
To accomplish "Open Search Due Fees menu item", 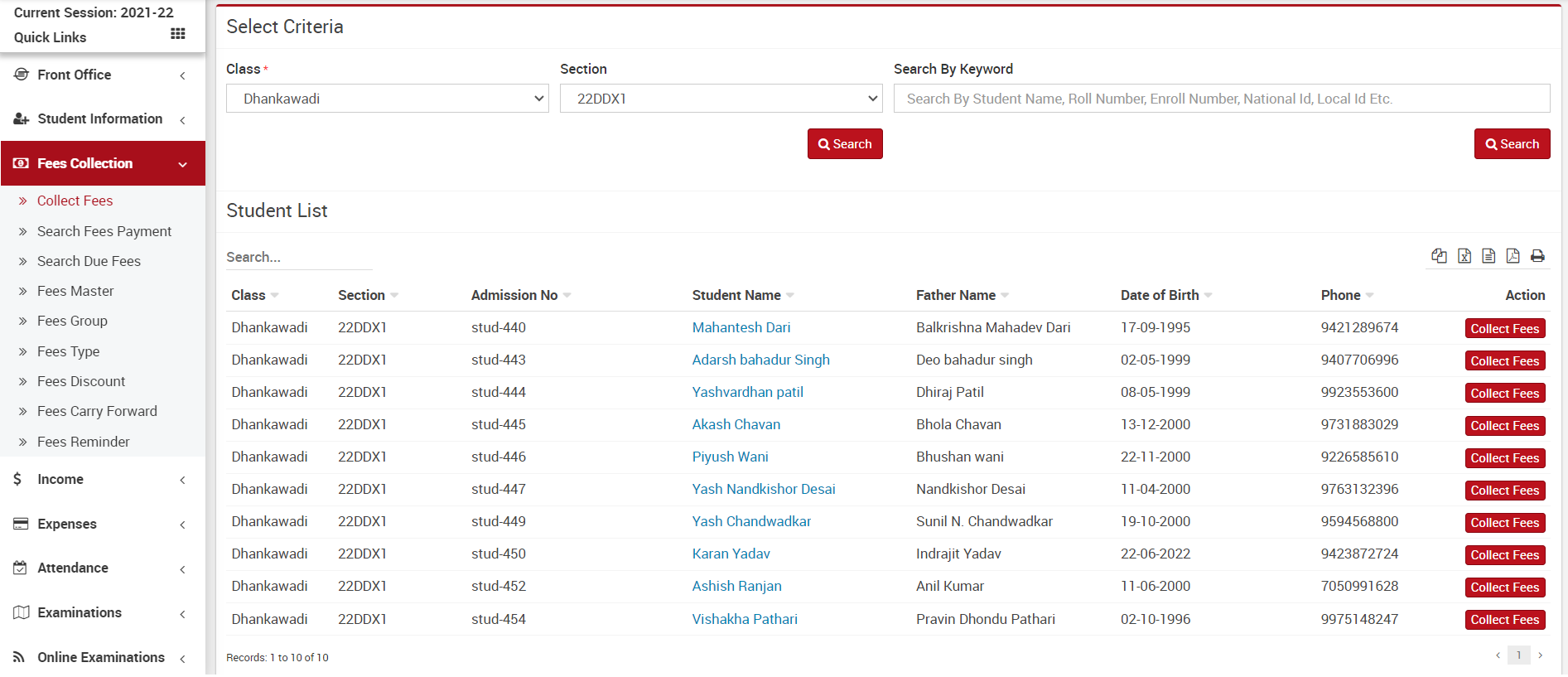I will [89, 261].
